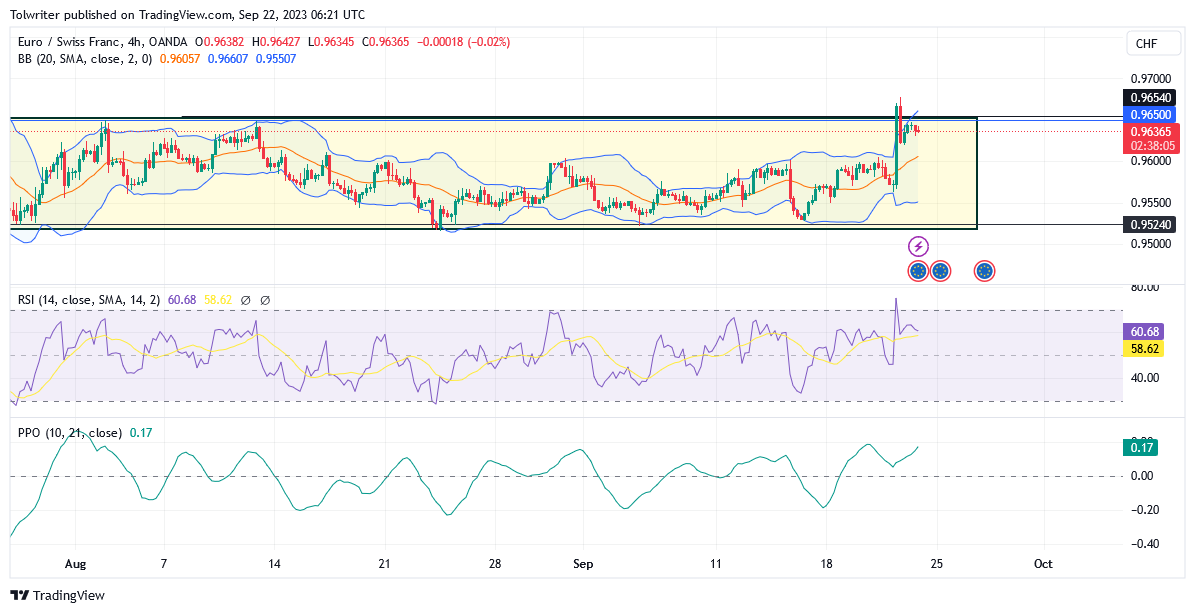Select the RSI (14, close, SMA, 14, 2) legend
The width and height of the screenshot is (1195, 613).
click(88, 300)
